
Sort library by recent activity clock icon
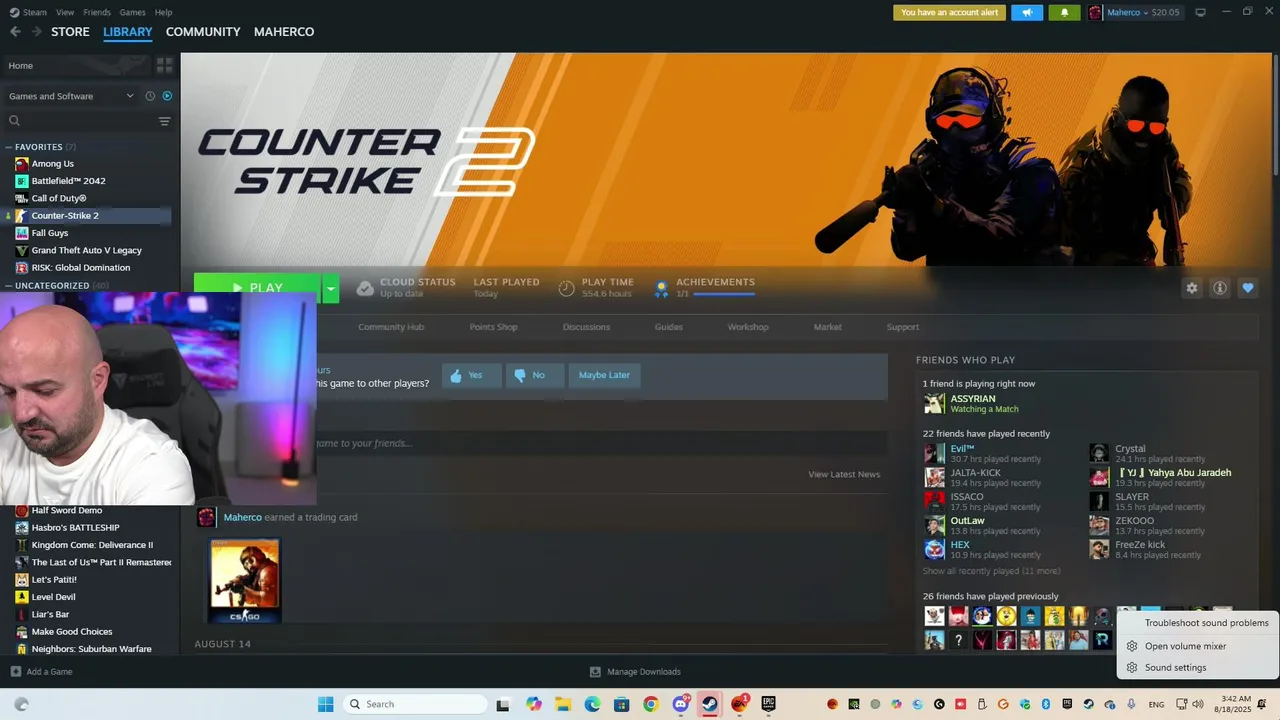(x=150, y=96)
